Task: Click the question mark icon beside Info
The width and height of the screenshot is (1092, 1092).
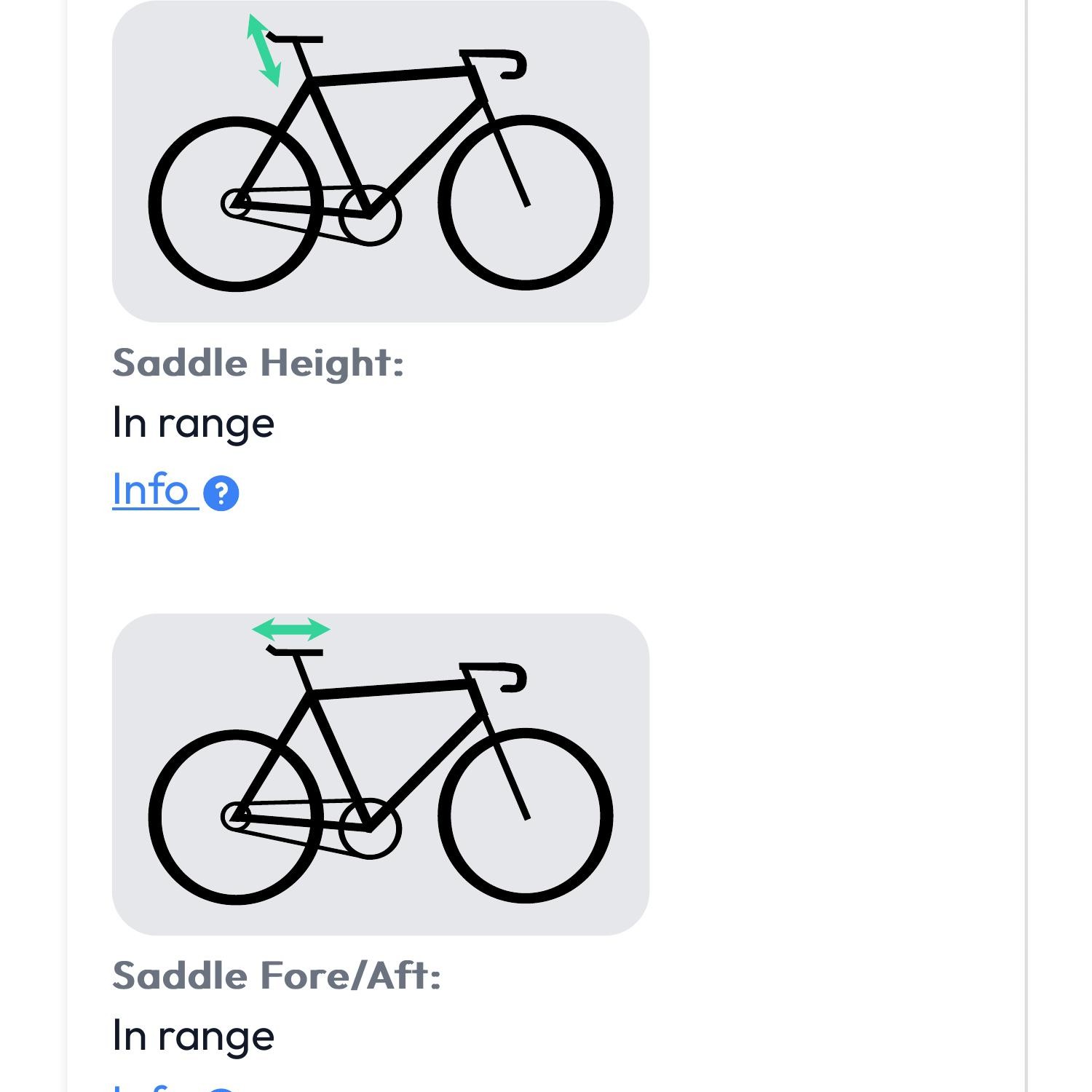Action: point(221,494)
